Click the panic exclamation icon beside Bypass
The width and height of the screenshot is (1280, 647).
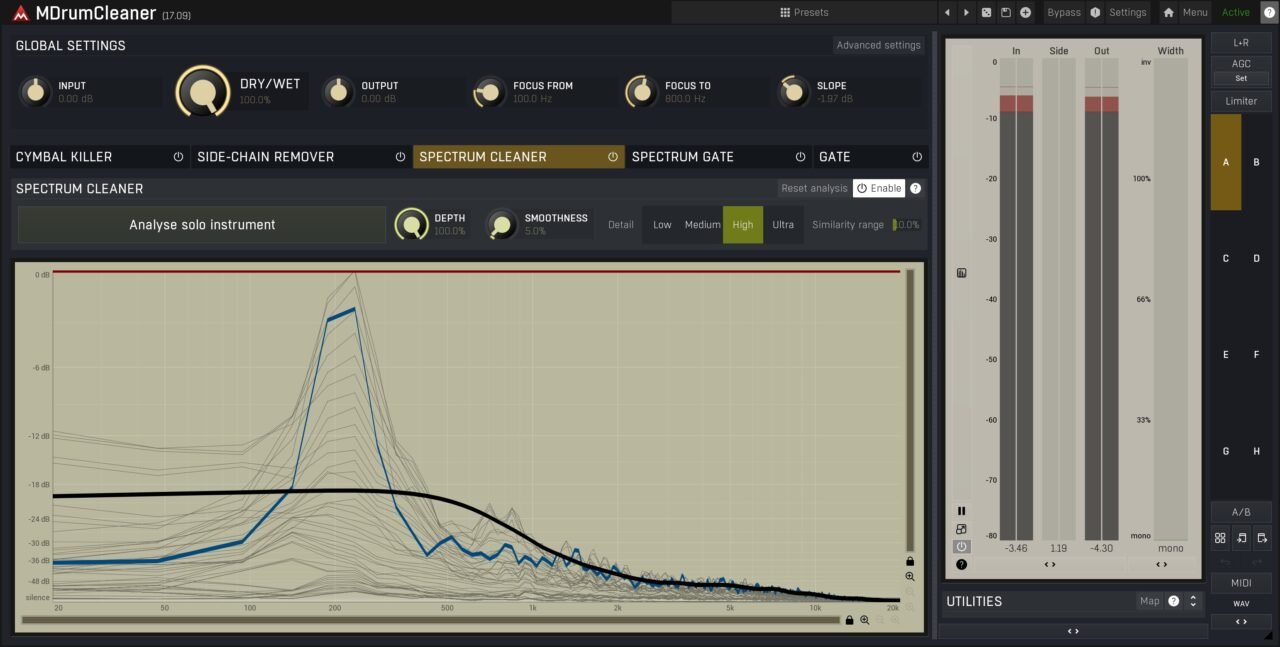point(1095,12)
